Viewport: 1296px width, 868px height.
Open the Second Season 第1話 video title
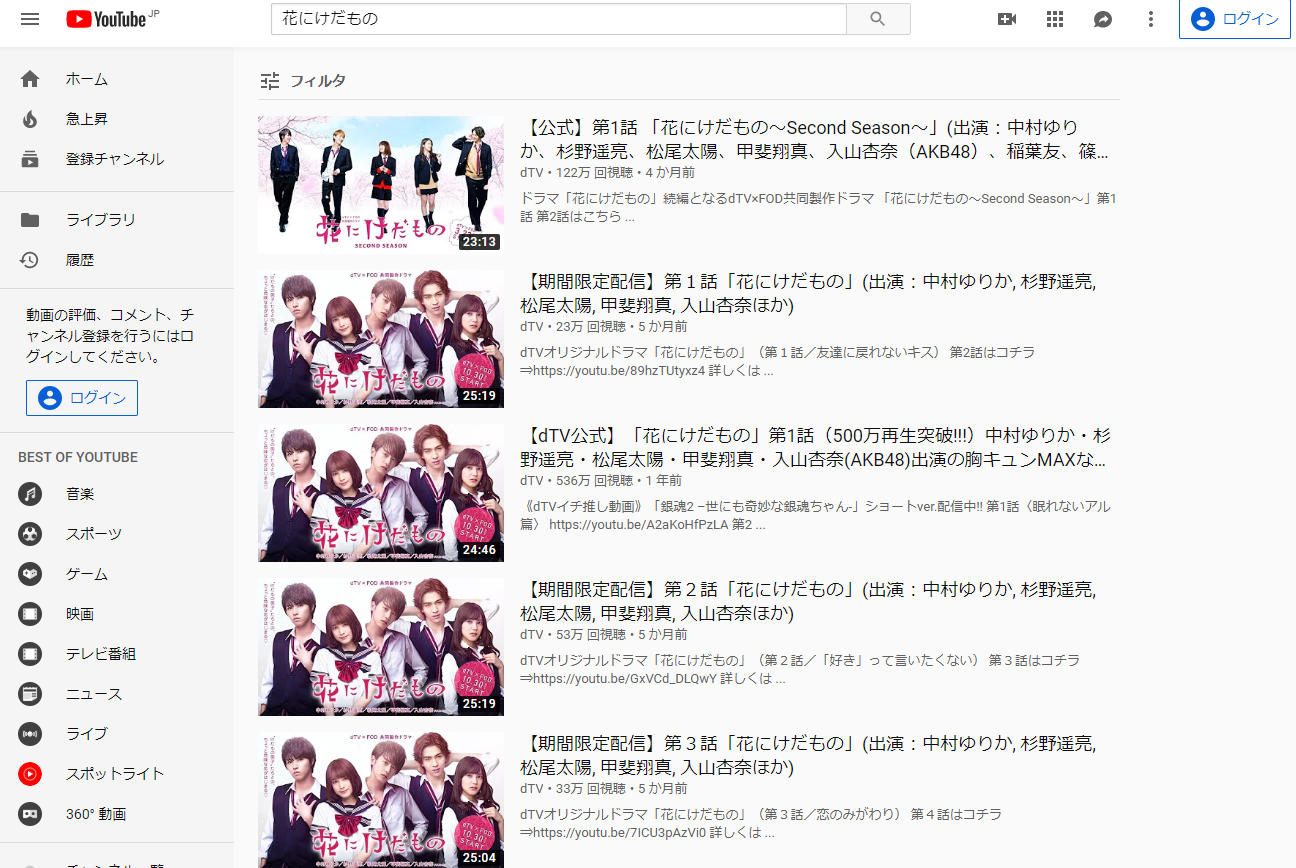pos(814,140)
